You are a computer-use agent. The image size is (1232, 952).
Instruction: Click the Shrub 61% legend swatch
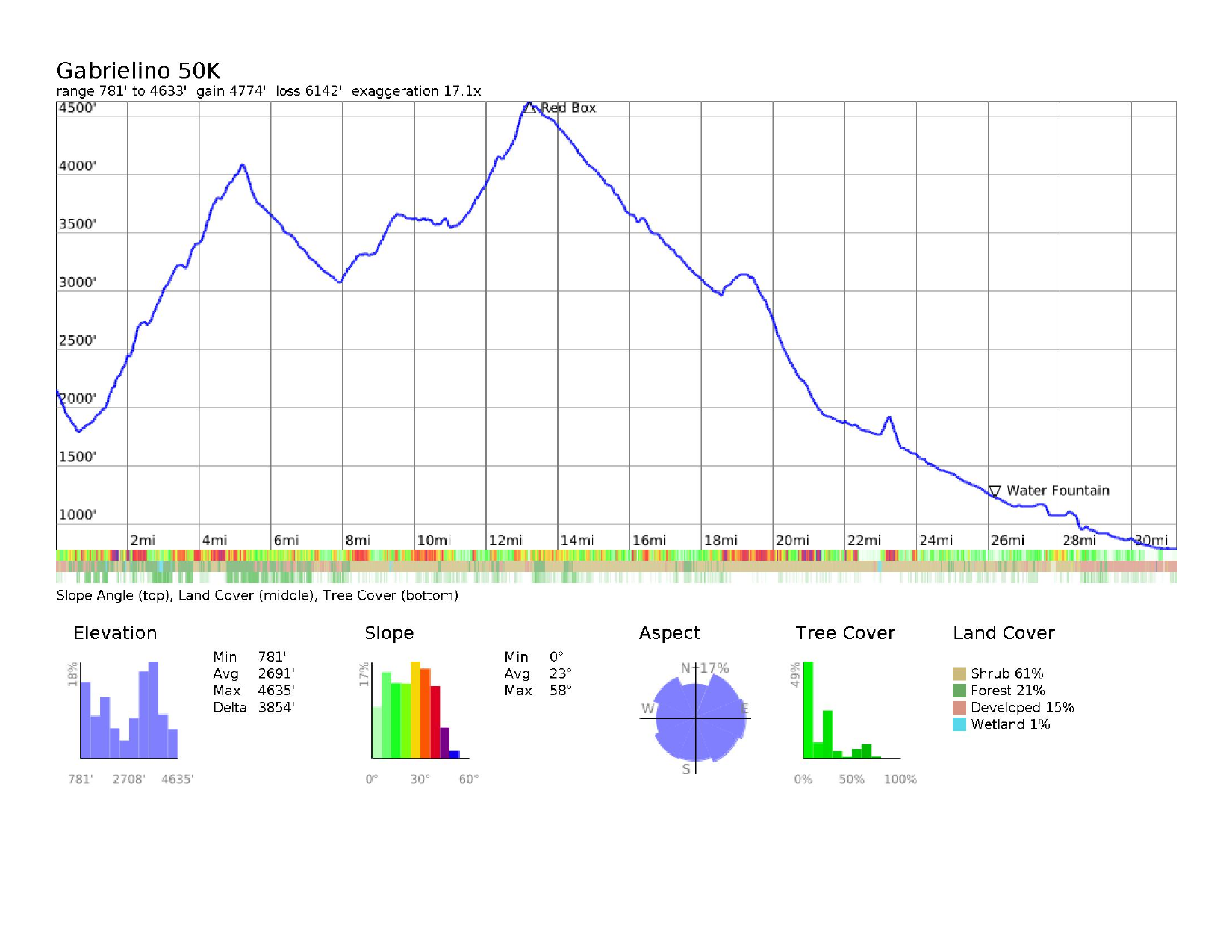pyautogui.click(x=959, y=673)
